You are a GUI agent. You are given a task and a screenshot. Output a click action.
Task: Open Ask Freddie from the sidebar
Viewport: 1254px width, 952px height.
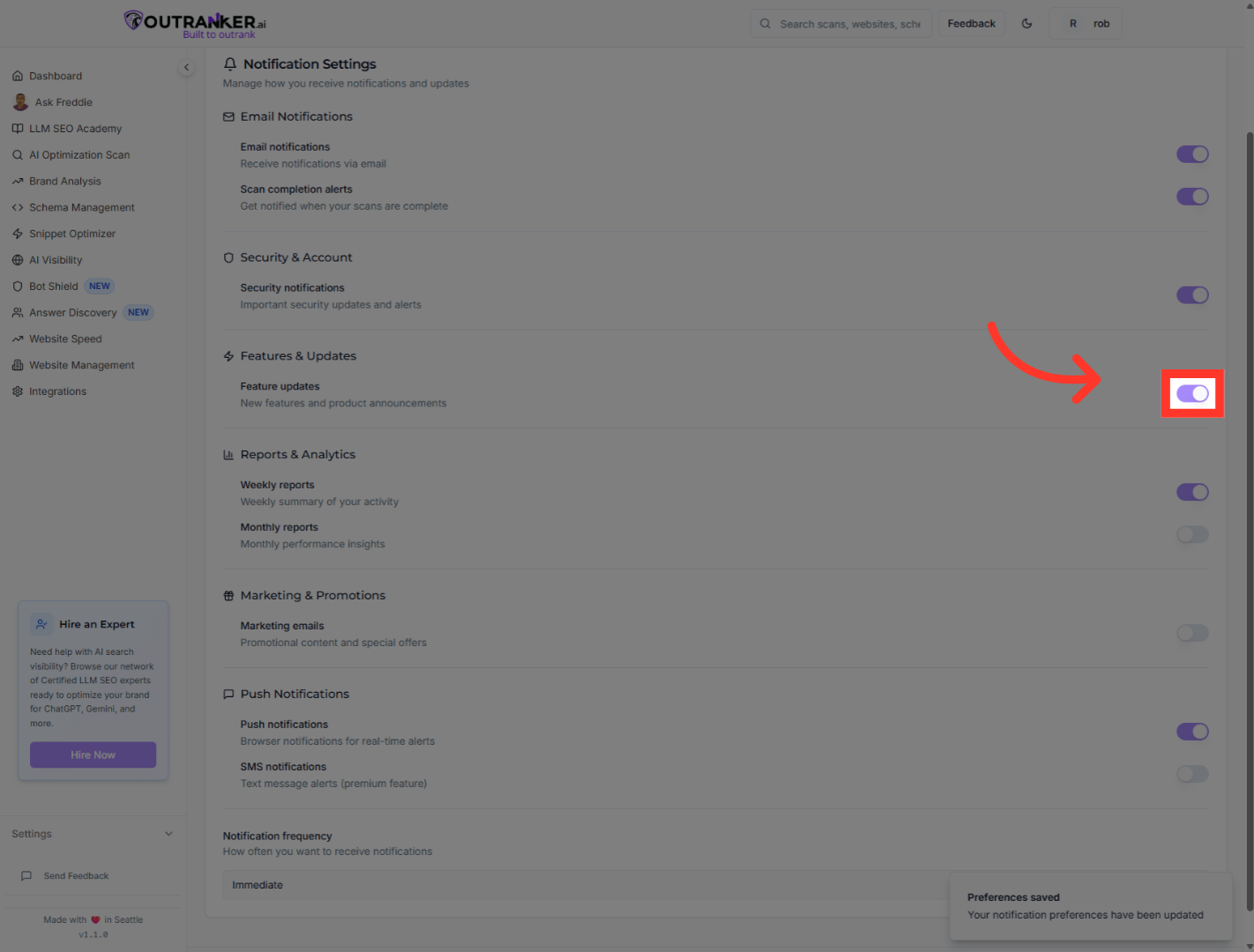[63, 101]
